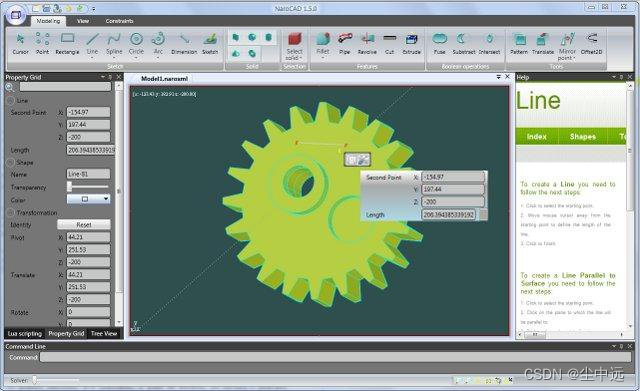Activate the Dimension tool

coord(184,44)
